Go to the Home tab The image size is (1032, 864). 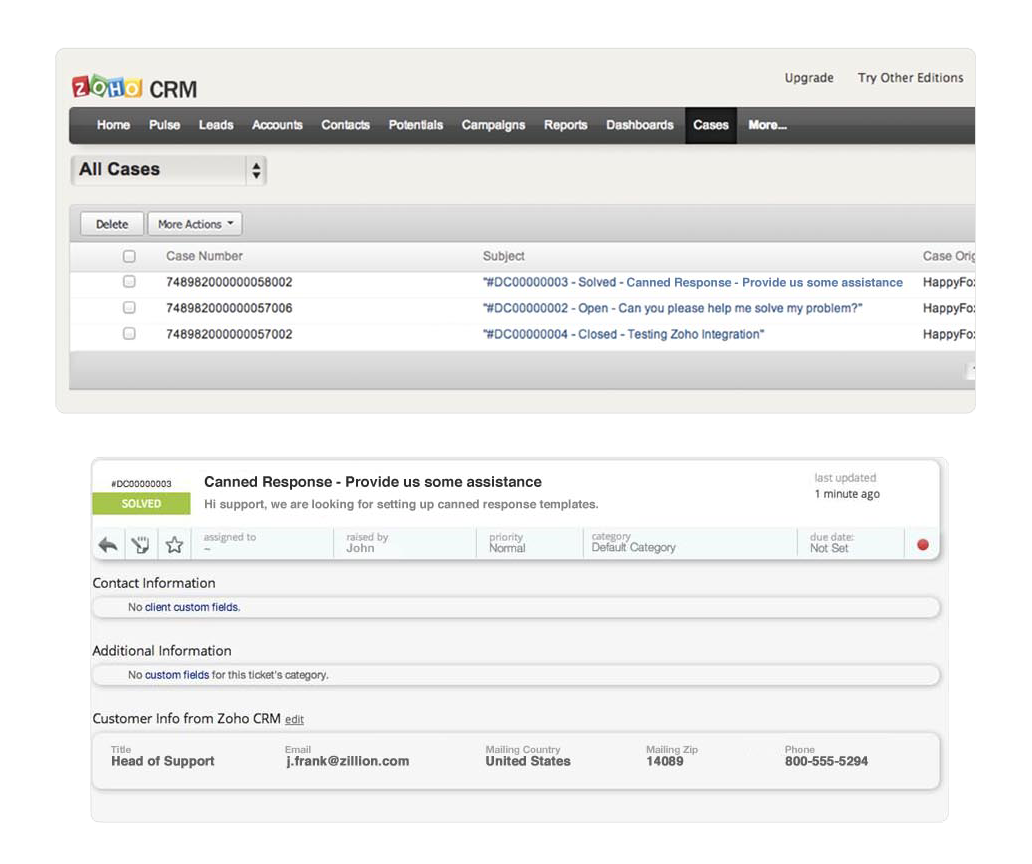pyautogui.click(x=113, y=125)
